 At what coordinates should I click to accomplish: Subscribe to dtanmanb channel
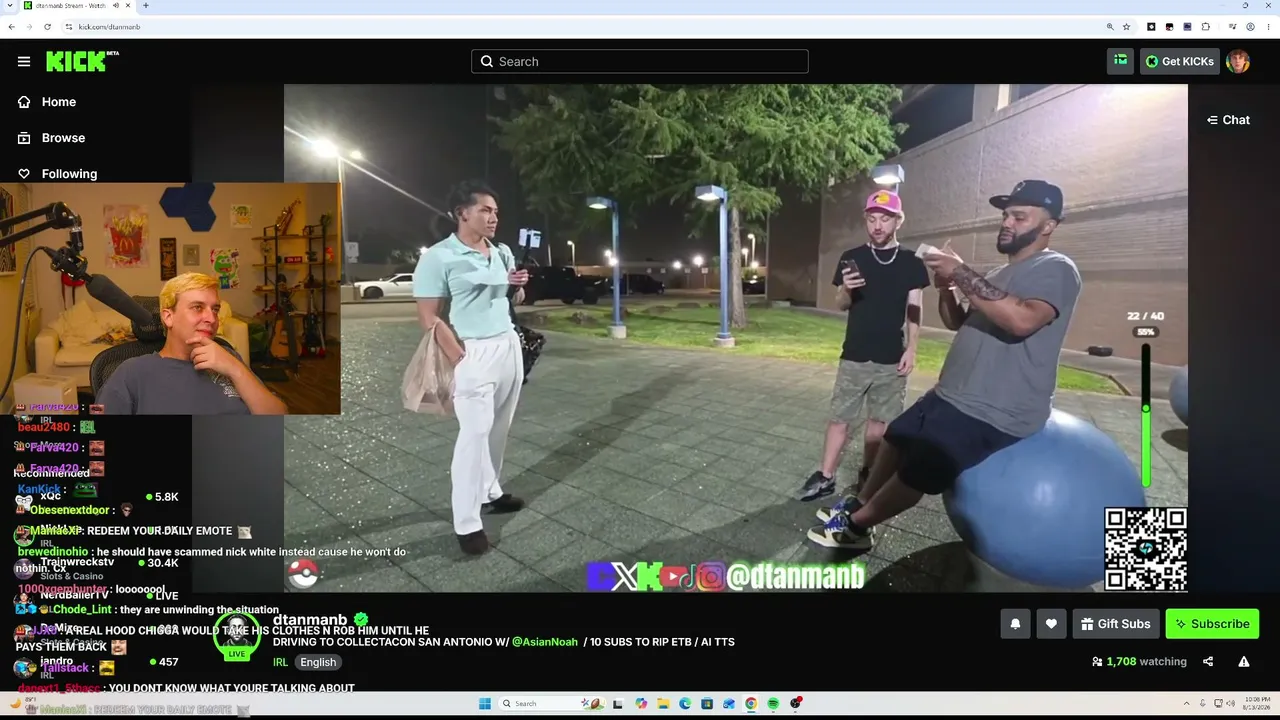(1212, 624)
